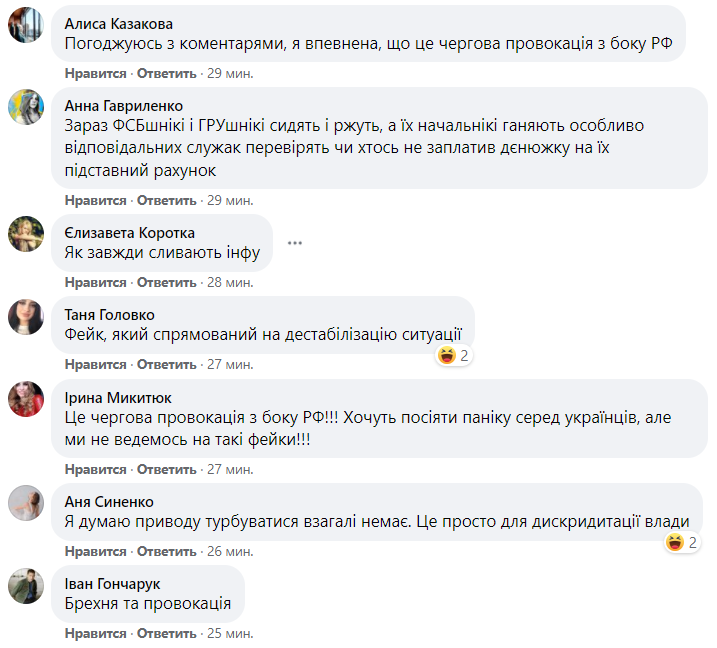Click Нравится under Єлизавета Коротка's comment

[96, 283]
